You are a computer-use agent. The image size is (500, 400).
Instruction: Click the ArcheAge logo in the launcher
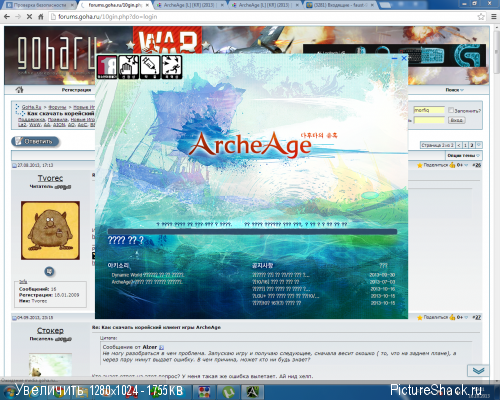coord(250,145)
